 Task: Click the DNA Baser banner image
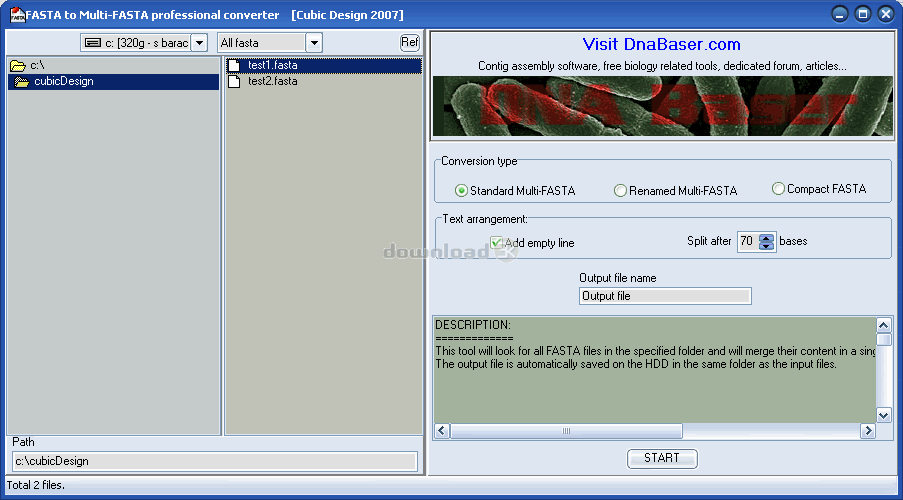click(x=661, y=107)
